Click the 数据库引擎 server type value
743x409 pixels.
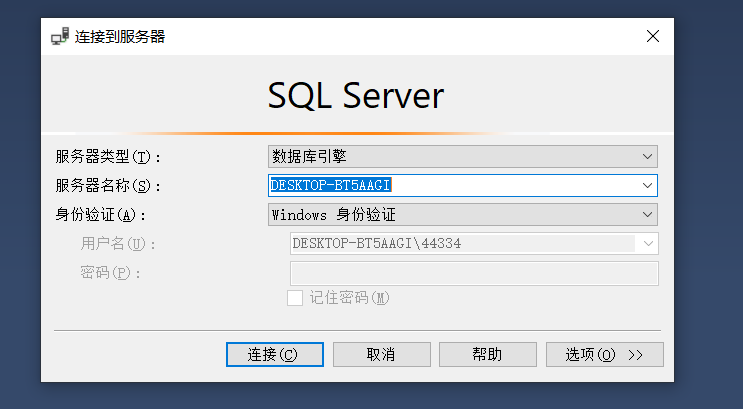click(309, 156)
